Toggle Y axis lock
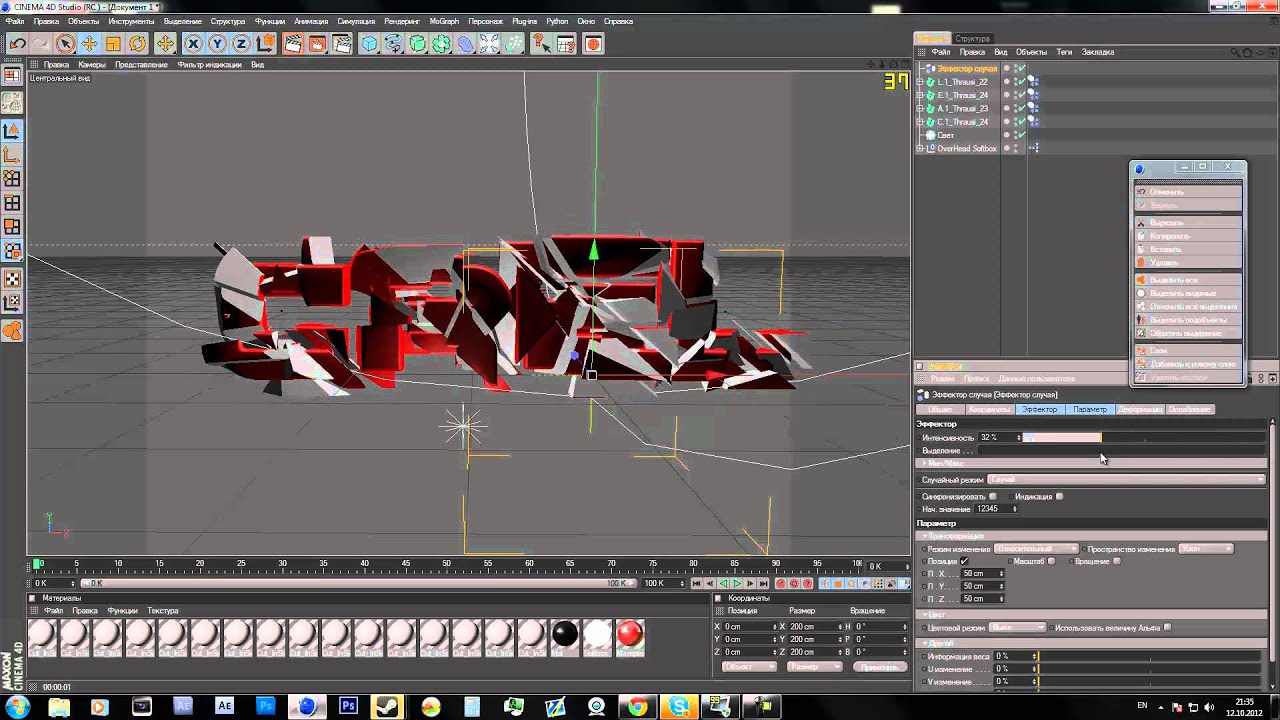The image size is (1280, 720). (217, 44)
